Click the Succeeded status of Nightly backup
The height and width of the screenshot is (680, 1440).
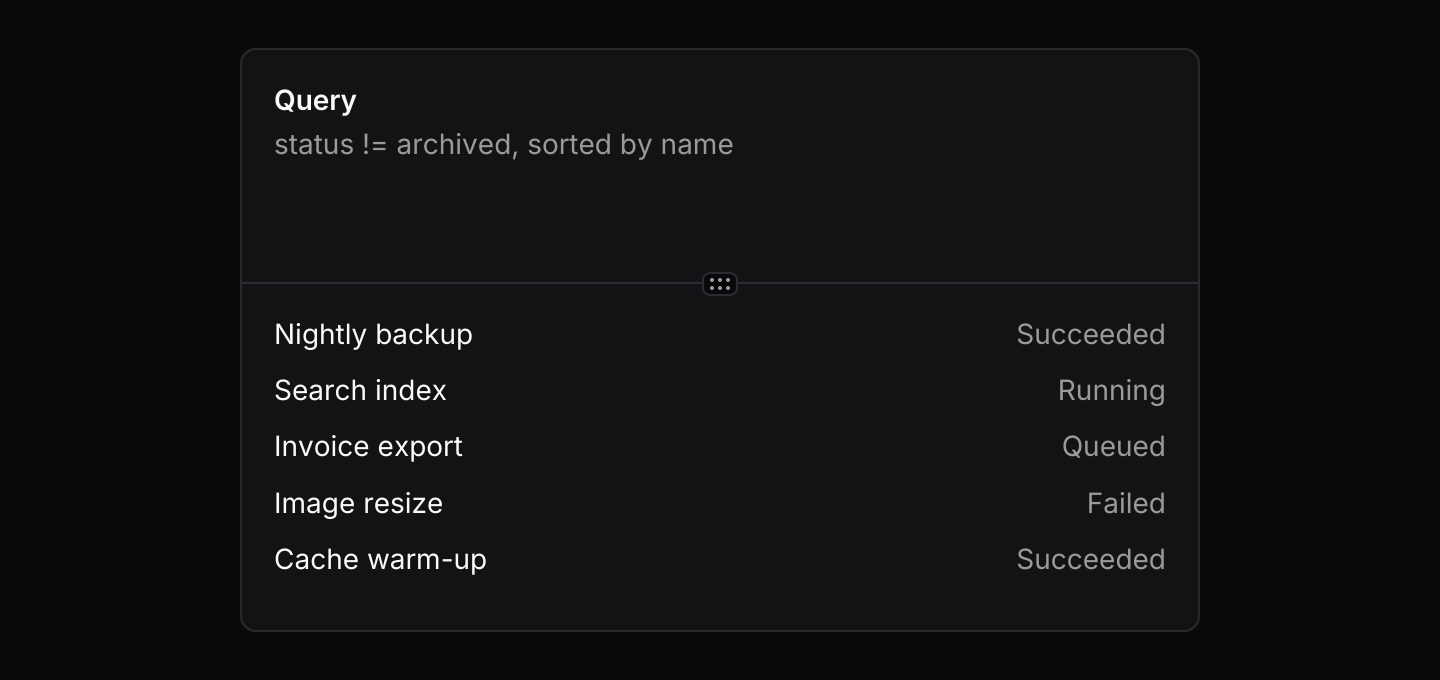[x=1091, y=334]
